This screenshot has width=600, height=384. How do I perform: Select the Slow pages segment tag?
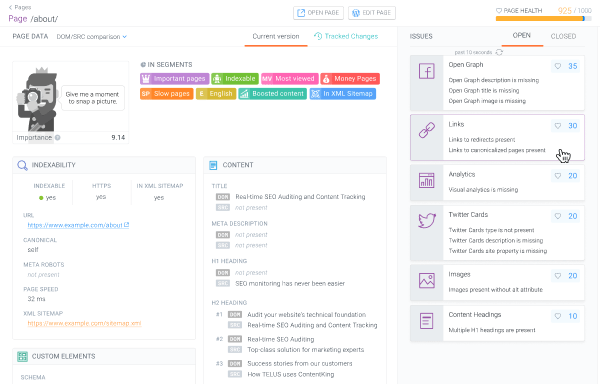[x=166, y=94]
